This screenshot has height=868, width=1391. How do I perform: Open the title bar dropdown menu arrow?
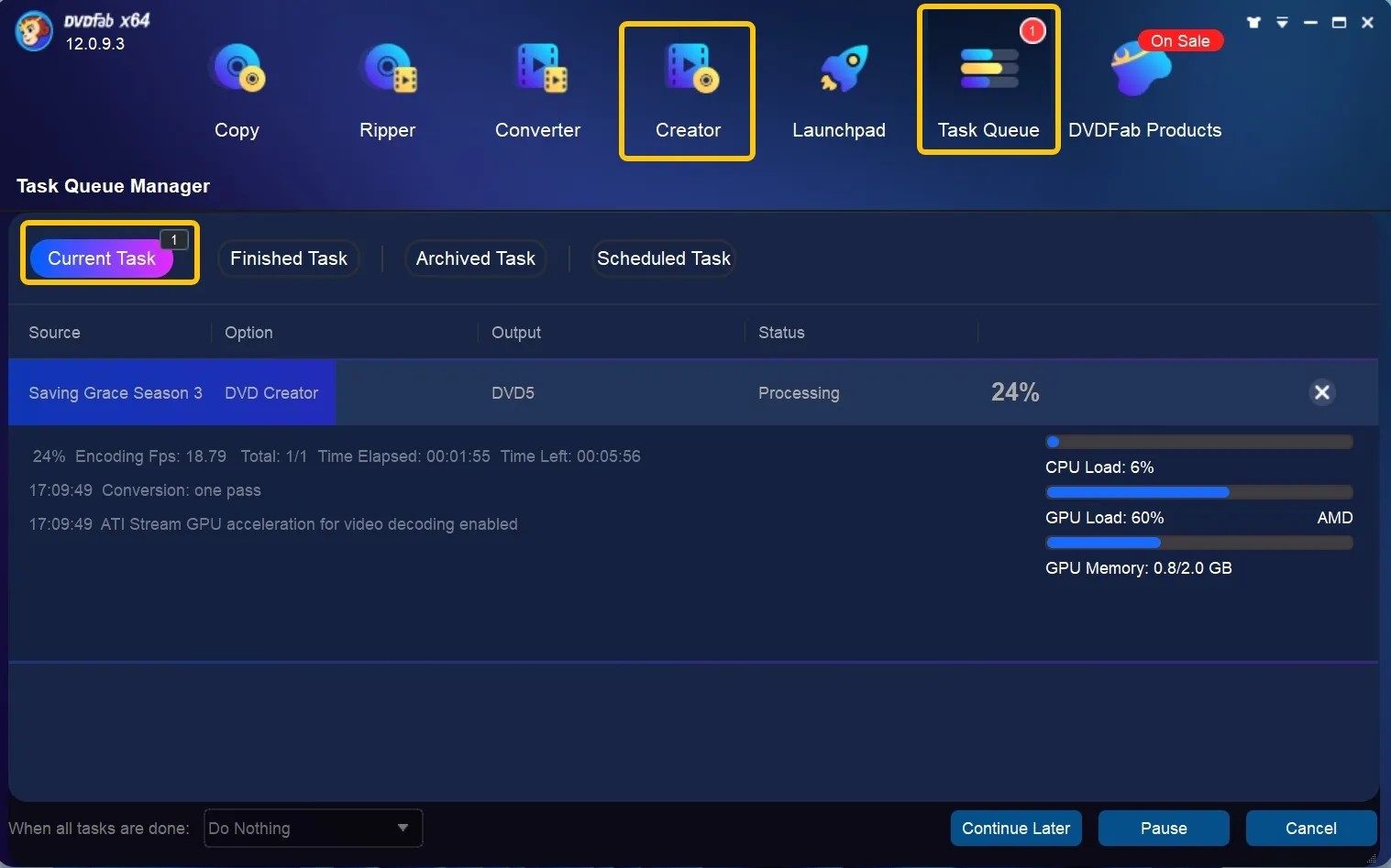point(1282,22)
